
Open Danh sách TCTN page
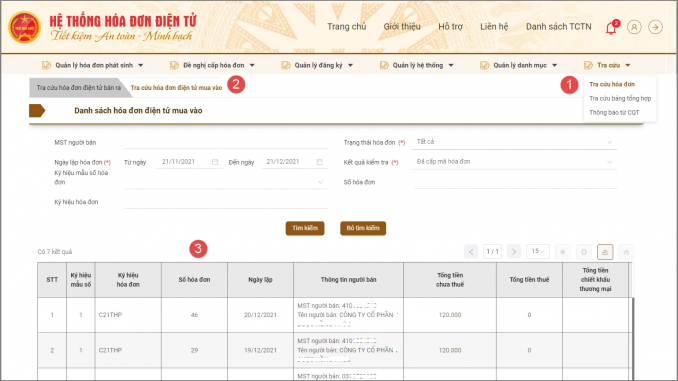tap(558, 27)
